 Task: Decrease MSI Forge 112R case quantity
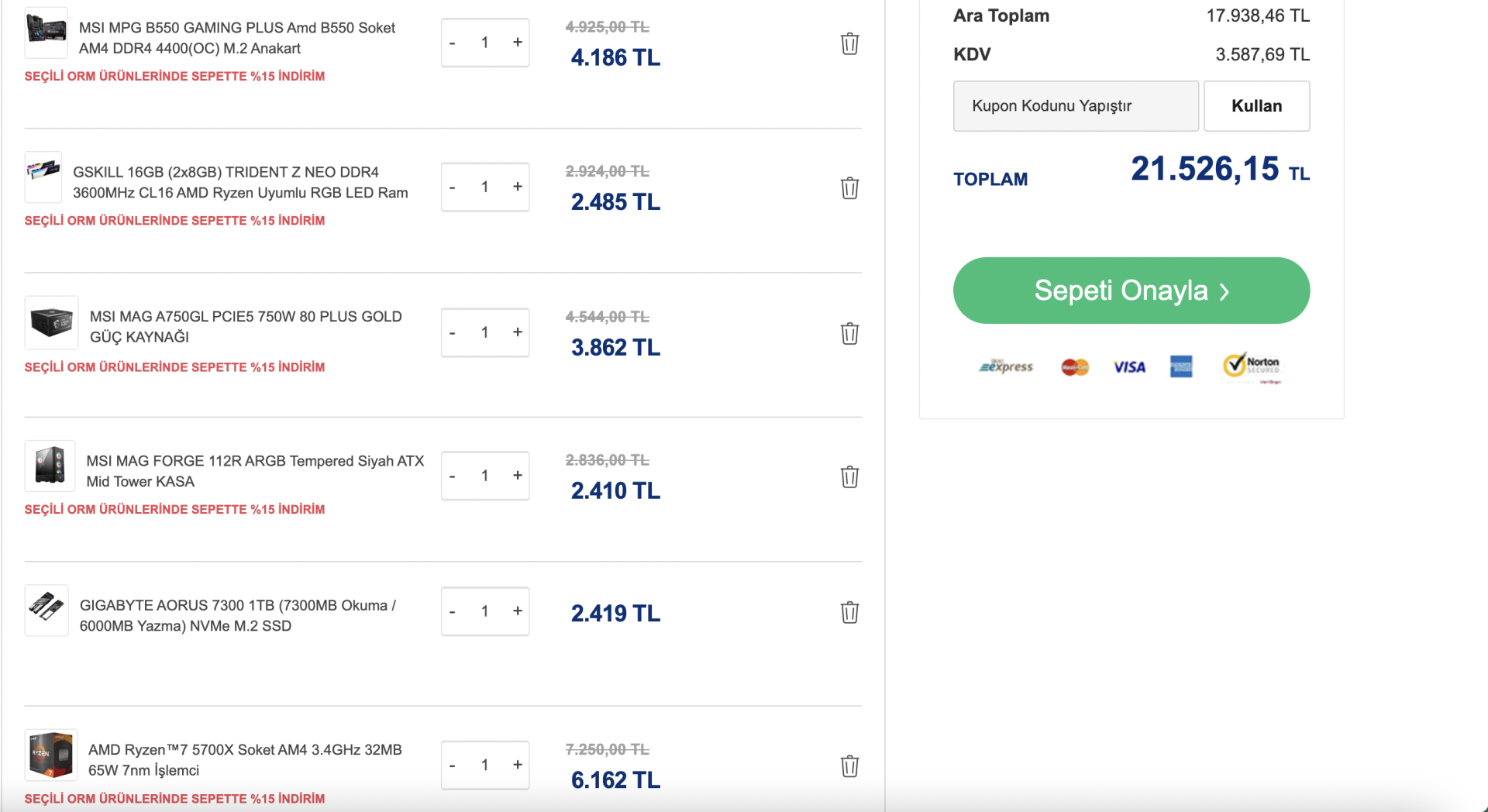point(453,476)
